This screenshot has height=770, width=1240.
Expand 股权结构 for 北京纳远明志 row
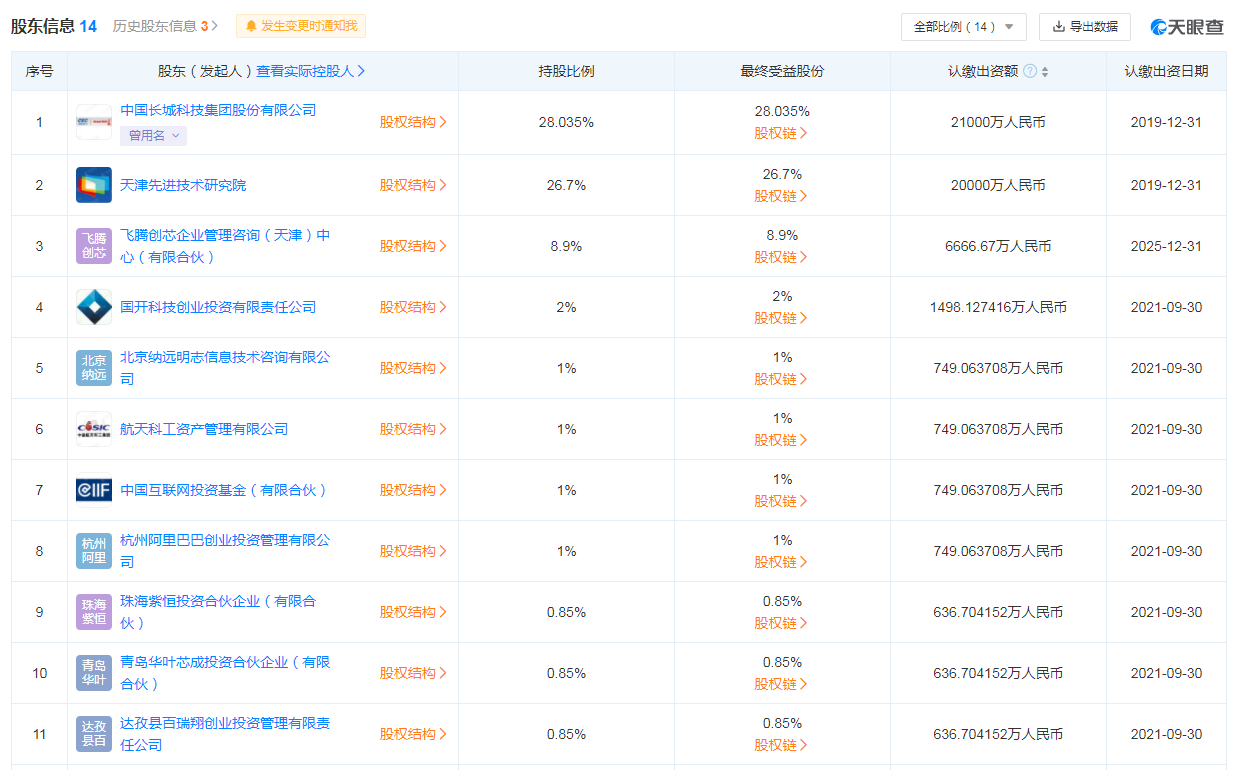point(413,368)
